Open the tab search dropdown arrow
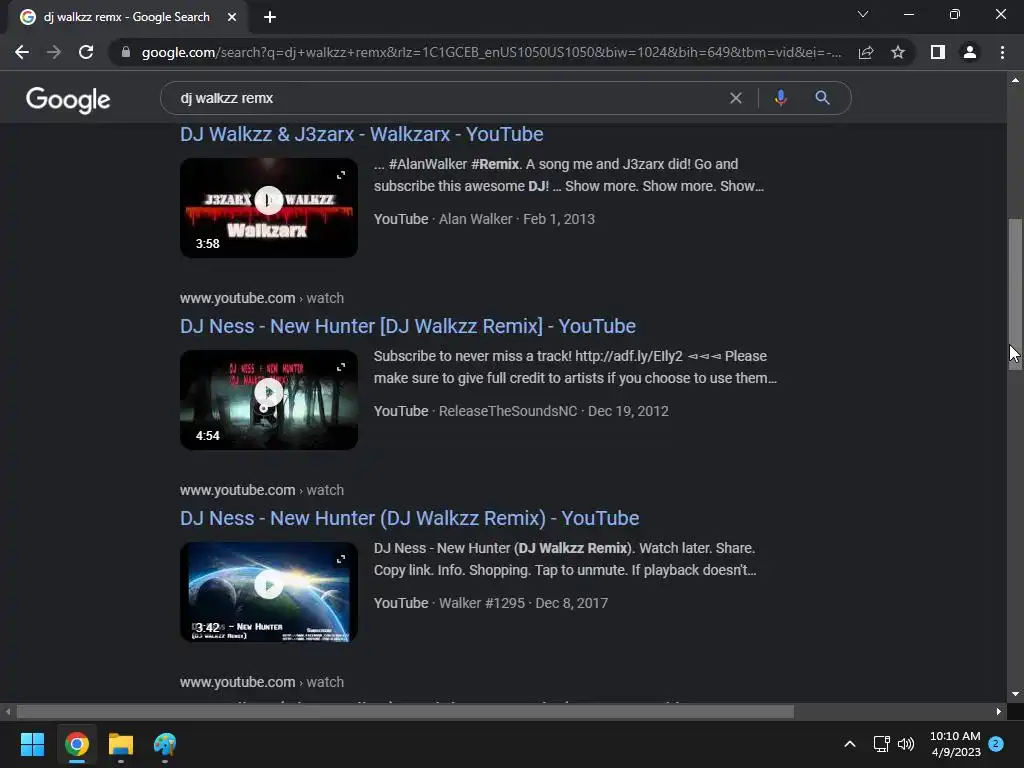 863,14
